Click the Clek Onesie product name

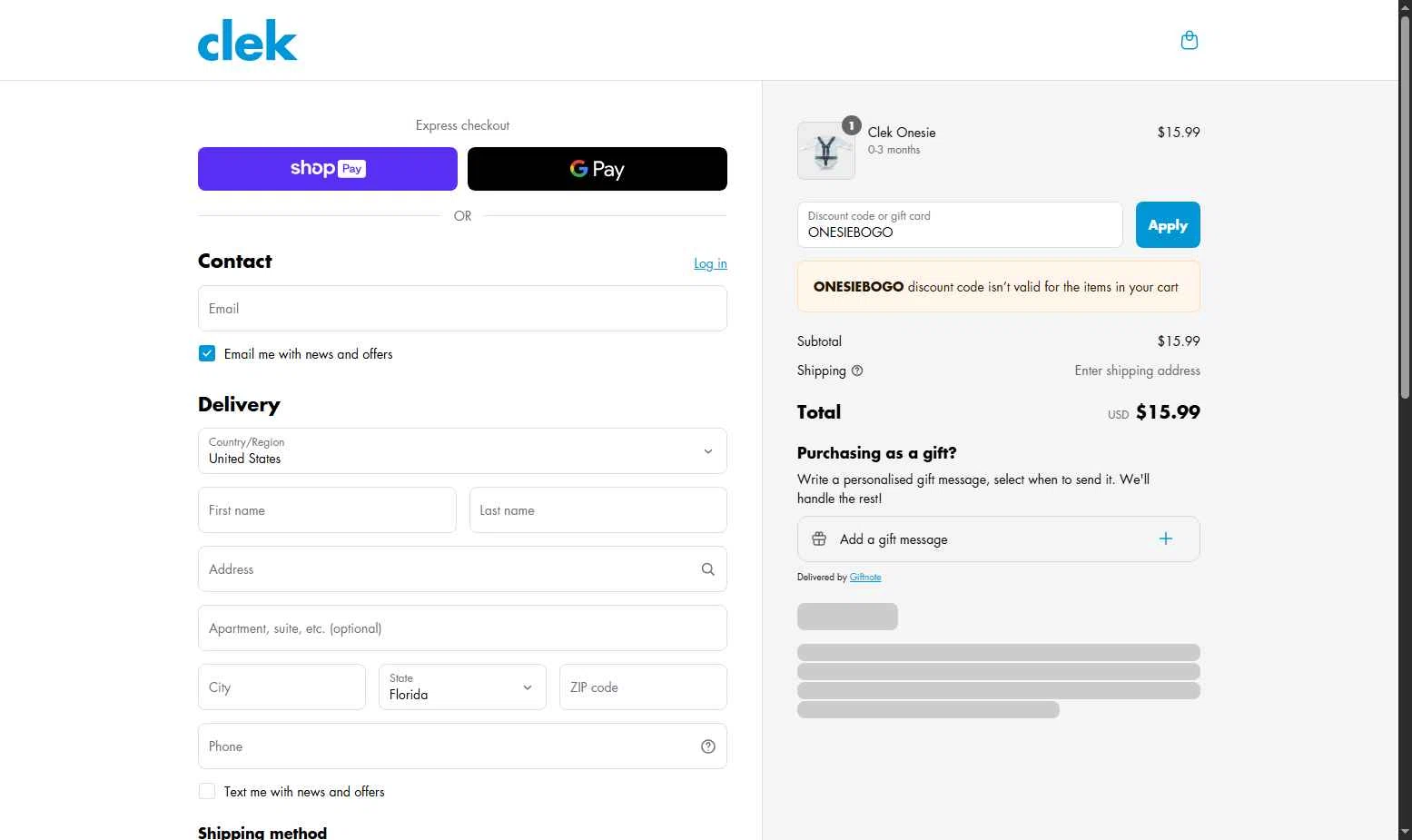(902, 133)
